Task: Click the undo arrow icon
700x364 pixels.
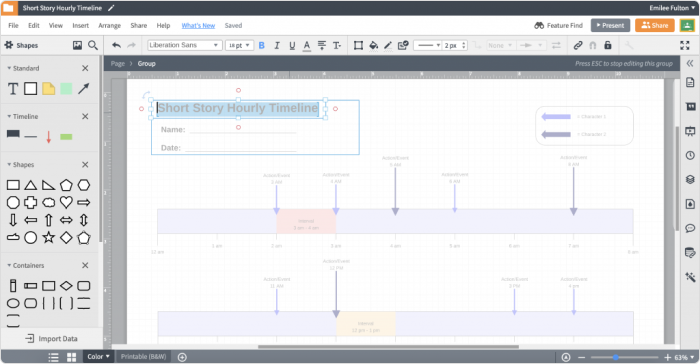Action: [117, 45]
